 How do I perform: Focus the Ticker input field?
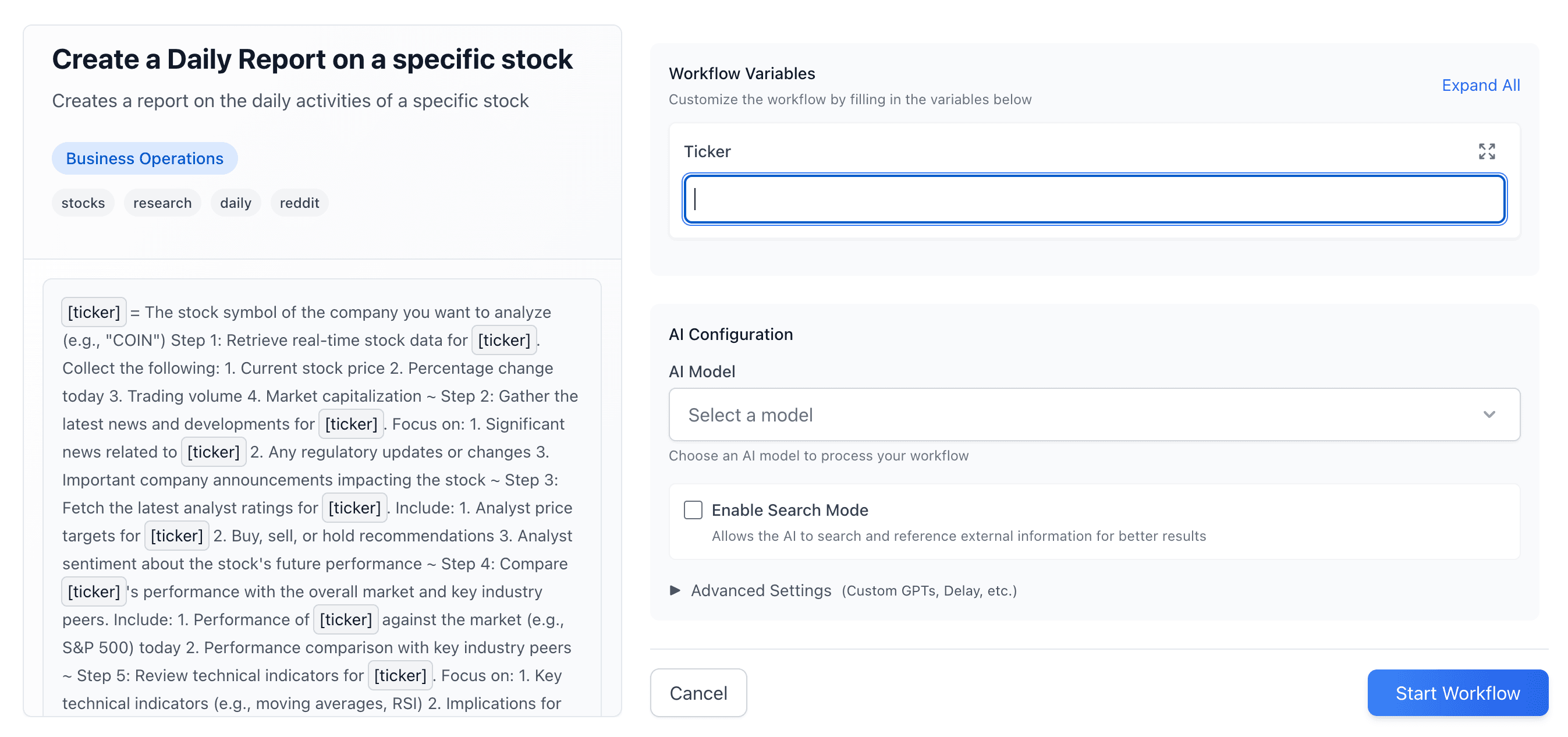[1094, 199]
